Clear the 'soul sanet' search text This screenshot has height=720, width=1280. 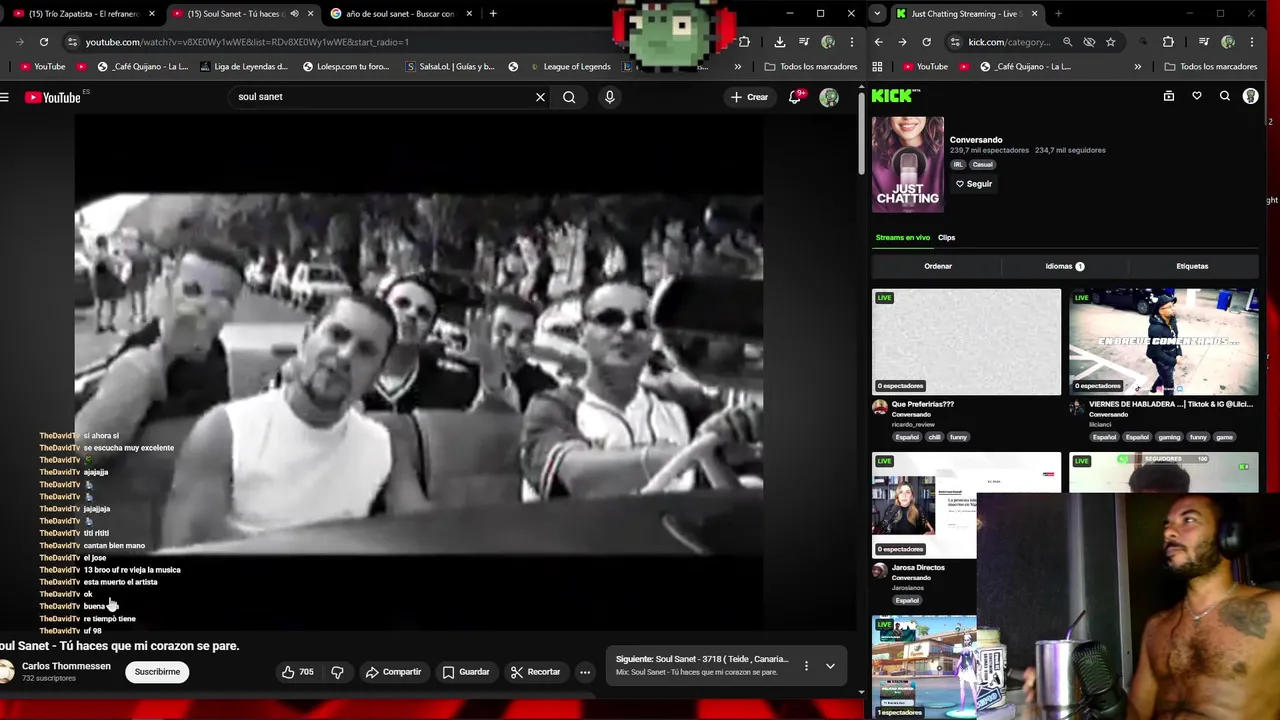click(540, 97)
